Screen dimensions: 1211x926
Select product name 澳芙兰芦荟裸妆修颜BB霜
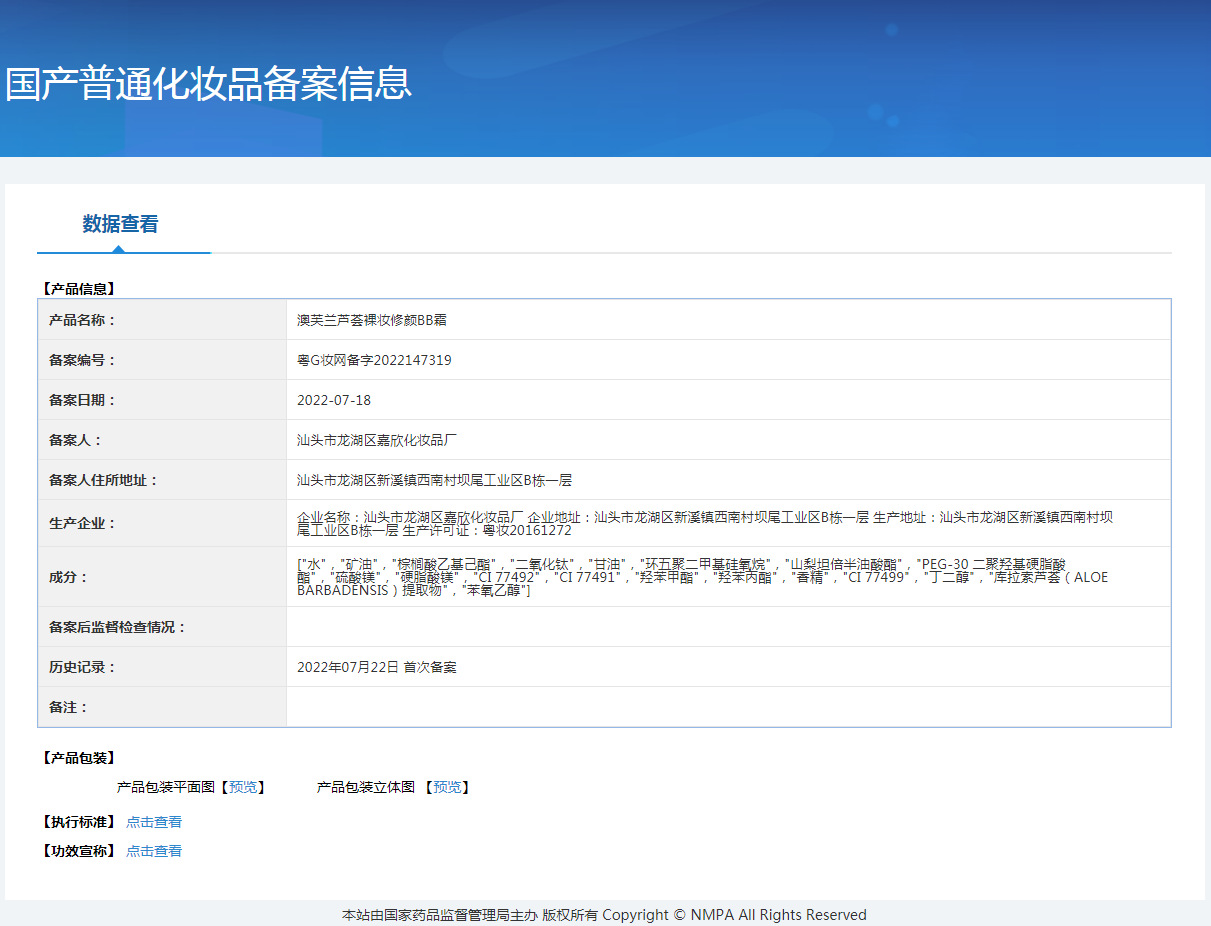point(372,320)
